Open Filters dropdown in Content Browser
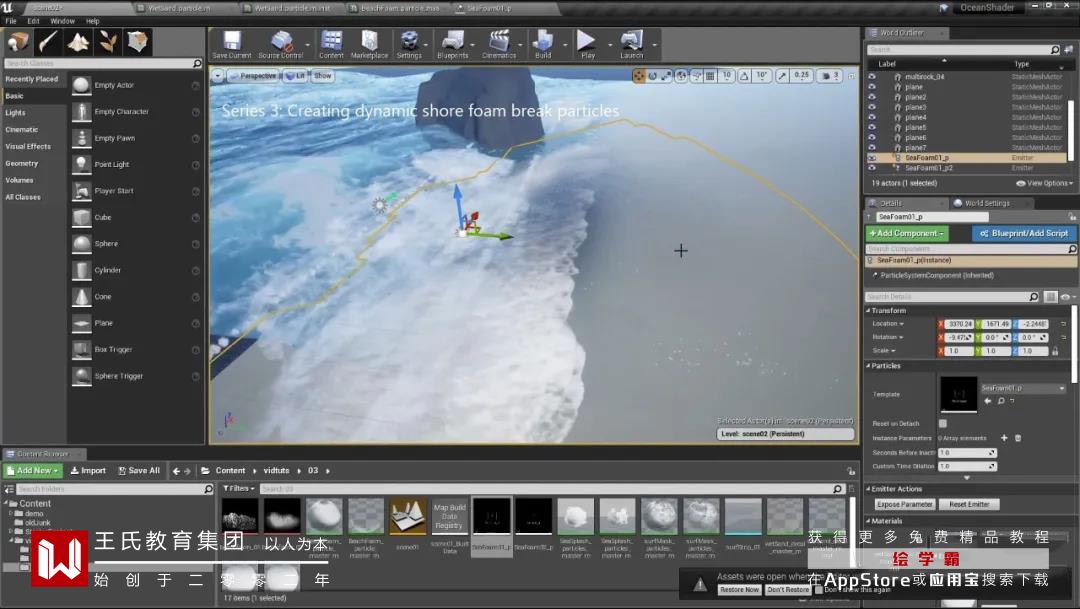The height and width of the screenshot is (609, 1080). pos(238,488)
